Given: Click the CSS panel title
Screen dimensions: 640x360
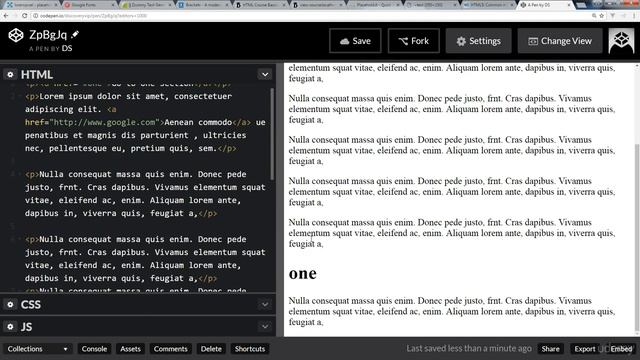Looking at the screenshot, I should [x=31, y=304].
